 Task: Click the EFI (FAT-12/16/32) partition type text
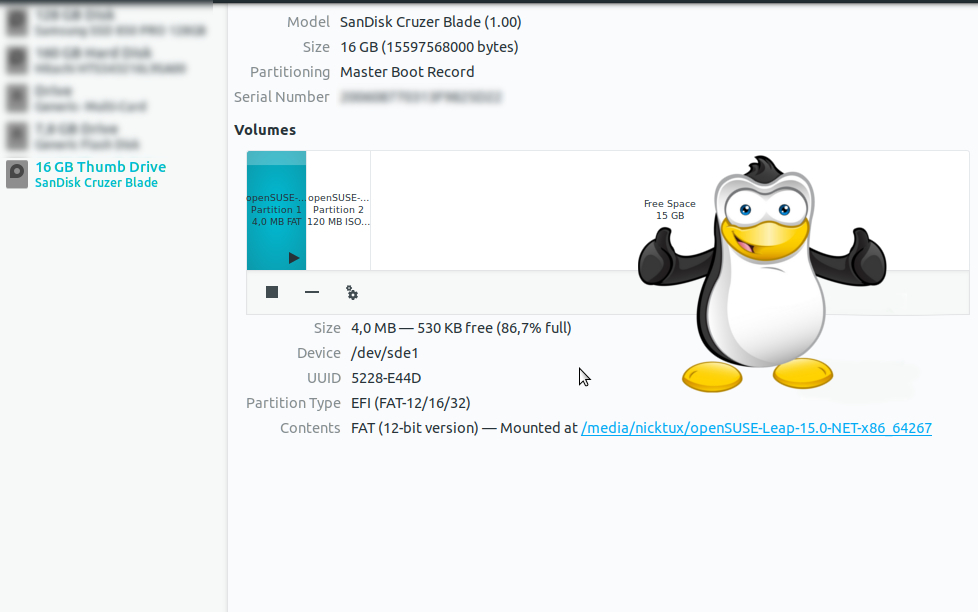[x=410, y=403]
